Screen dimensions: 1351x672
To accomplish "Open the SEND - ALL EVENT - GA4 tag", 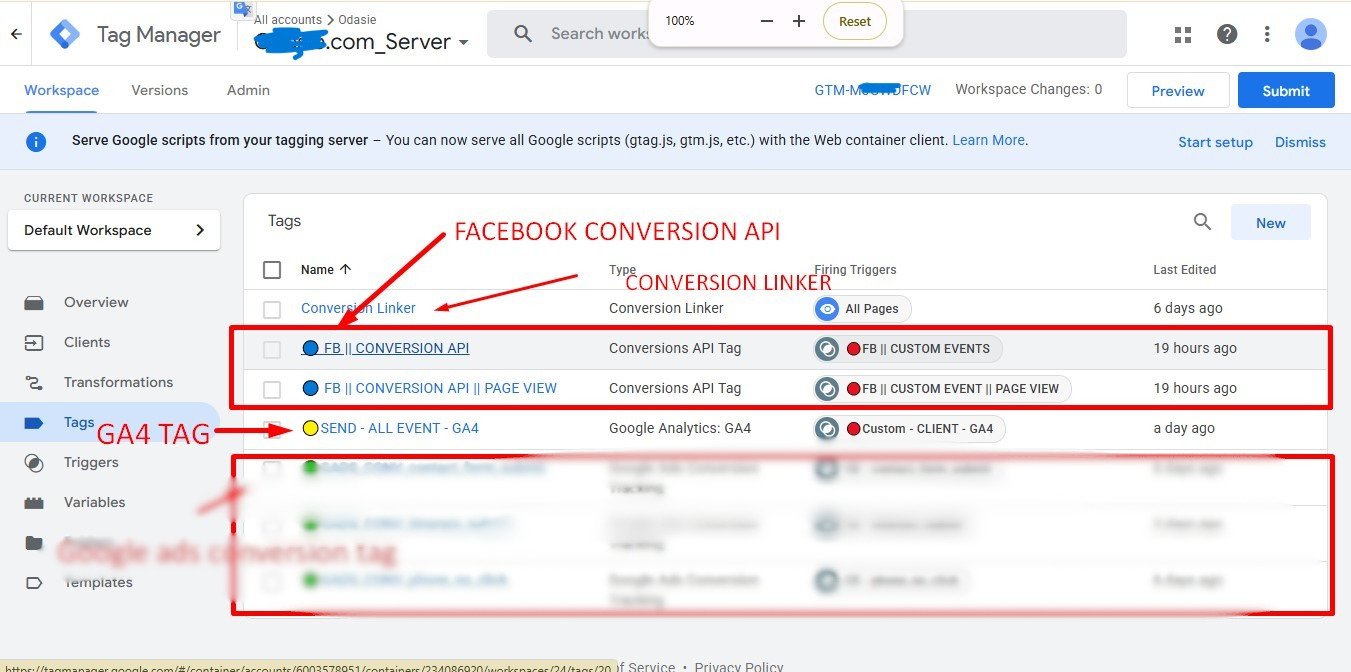I will [399, 428].
